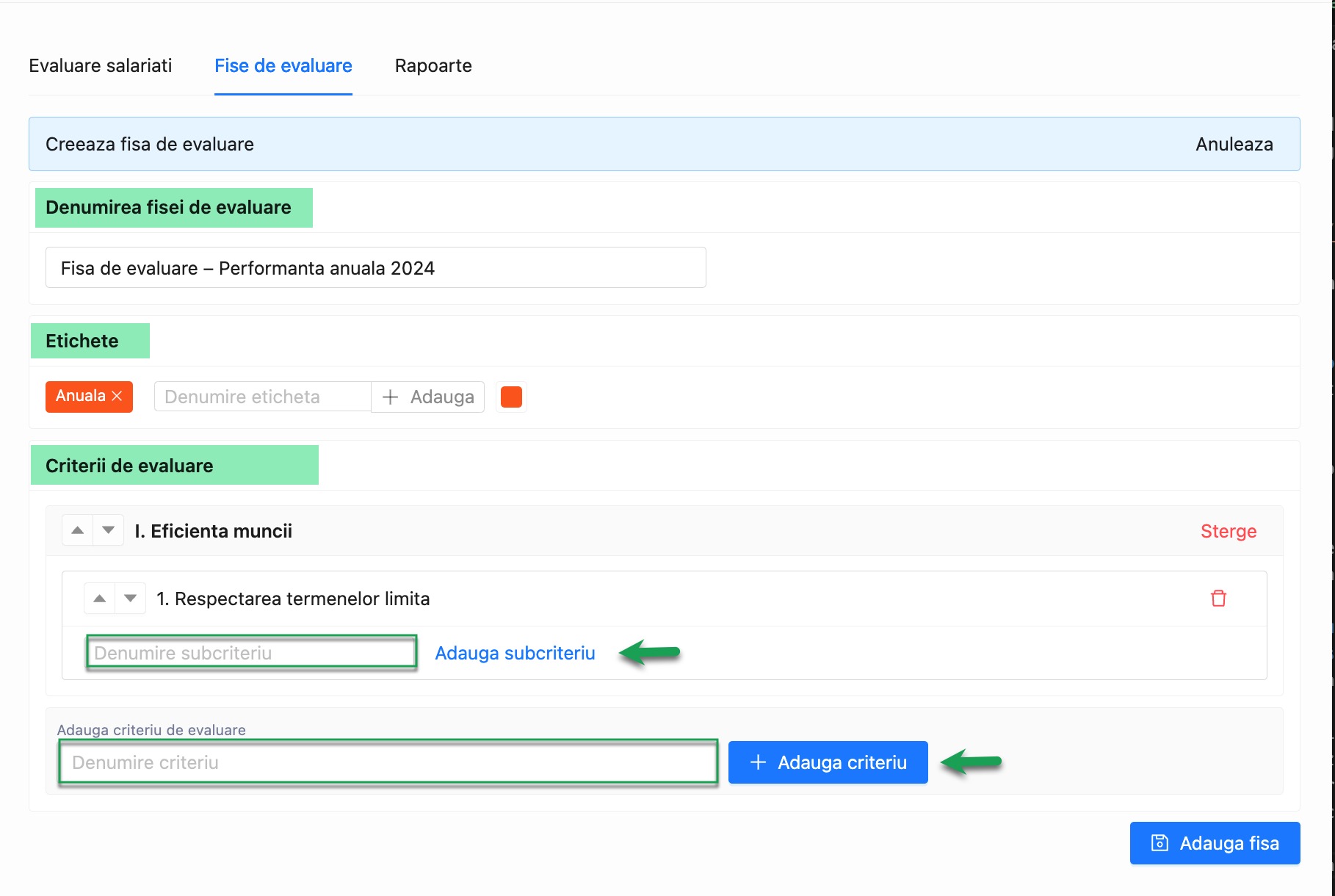
Task: Click the 1. Respectarea termenelor limita text
Action: [x=293, y=599]
